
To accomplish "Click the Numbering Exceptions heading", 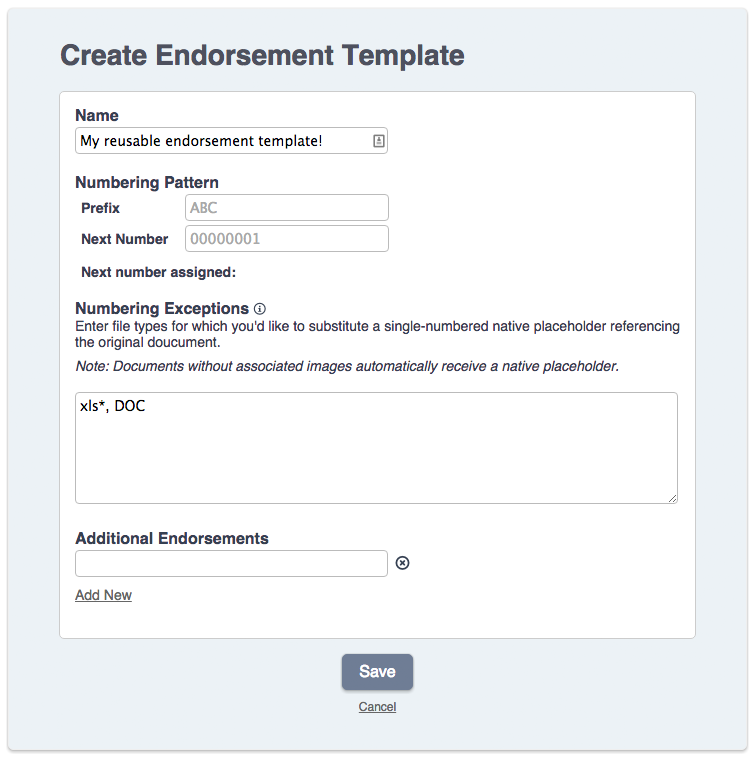I will pos(162,308).
